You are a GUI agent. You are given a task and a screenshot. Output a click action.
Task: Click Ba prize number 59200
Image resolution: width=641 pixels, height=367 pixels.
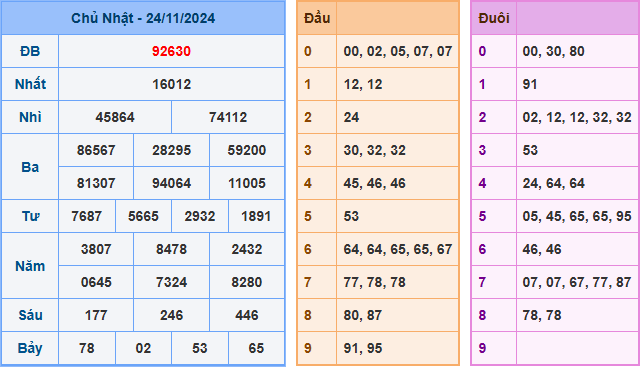[247, 150]
